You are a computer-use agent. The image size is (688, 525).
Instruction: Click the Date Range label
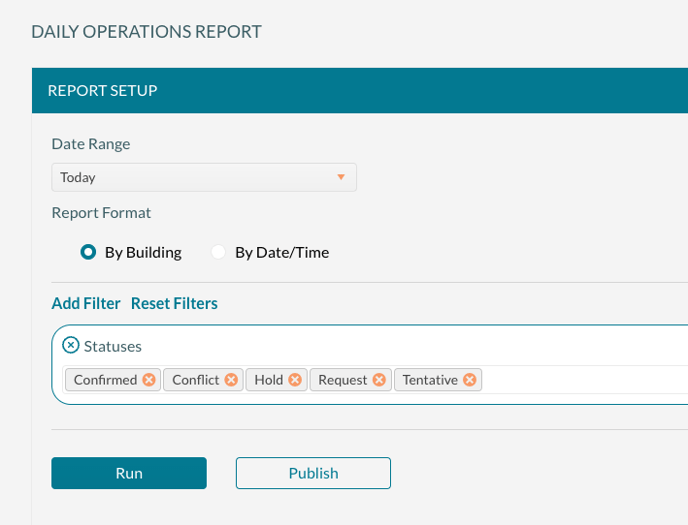(x=91, y=144)
